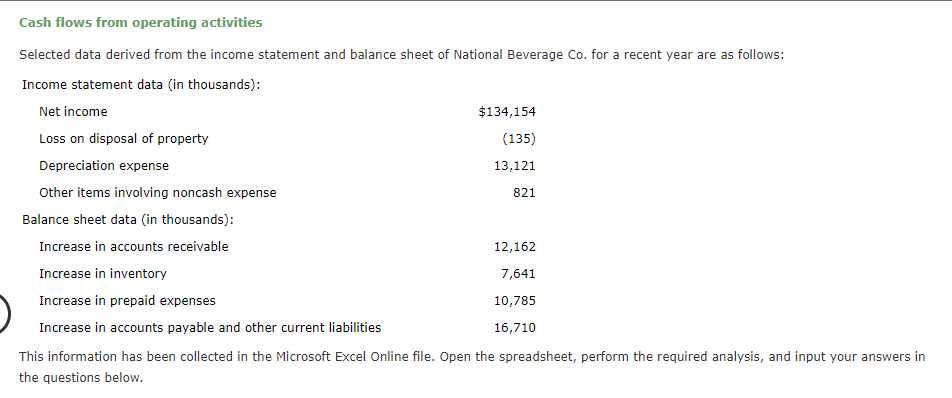Click the 'Selected data derived from the income statement' sentence

[x=402, y=55]
